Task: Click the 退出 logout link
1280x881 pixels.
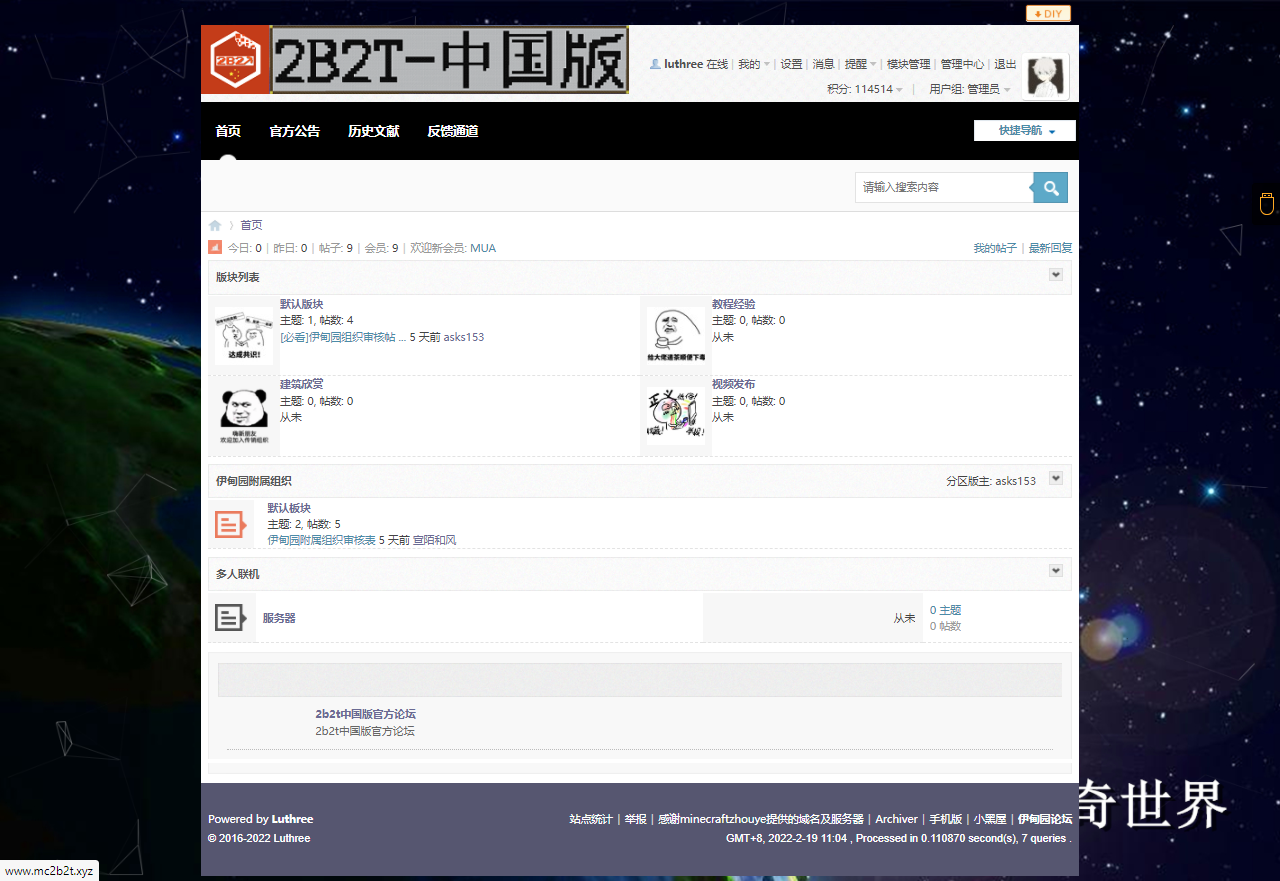Action: coord(1005,64)
